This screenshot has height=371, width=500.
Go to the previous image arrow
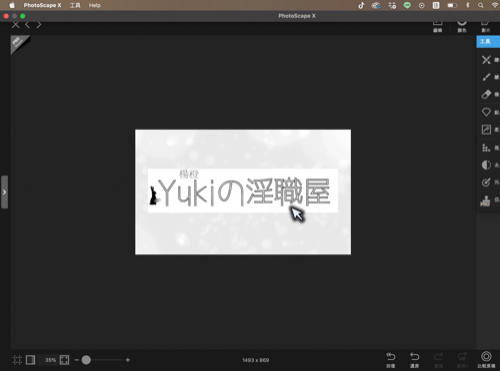click(x=27, y=25)
